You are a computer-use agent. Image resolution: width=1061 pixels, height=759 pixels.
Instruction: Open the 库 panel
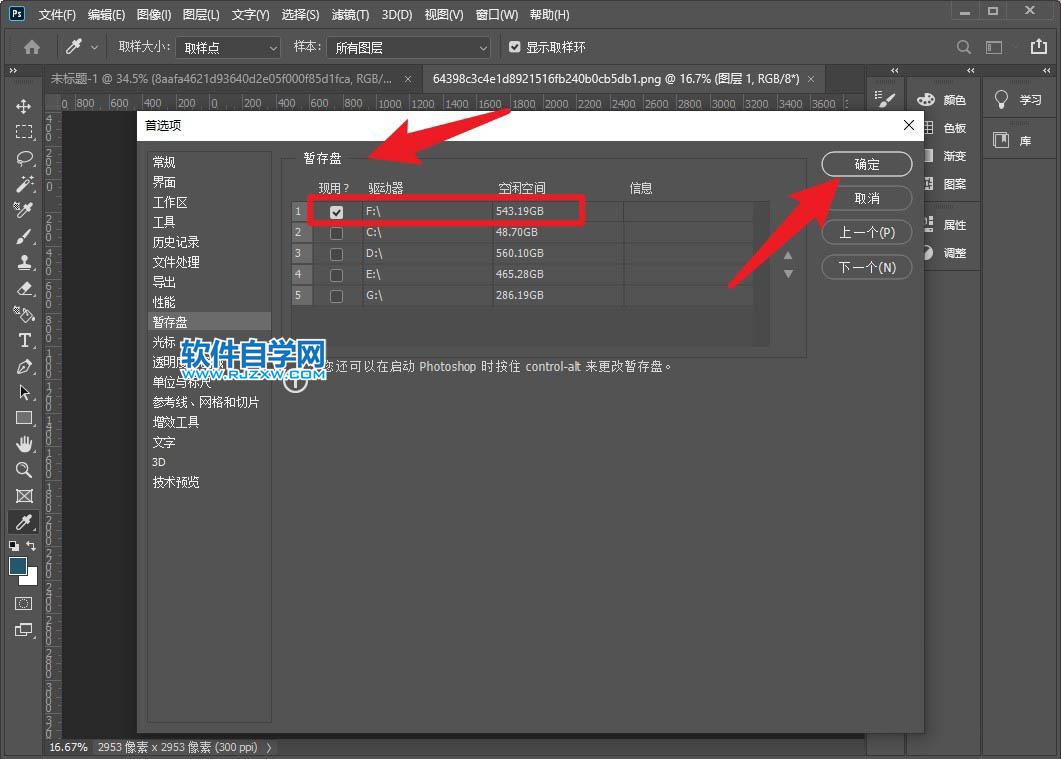pyautogui.click(x=1017, y=138)
